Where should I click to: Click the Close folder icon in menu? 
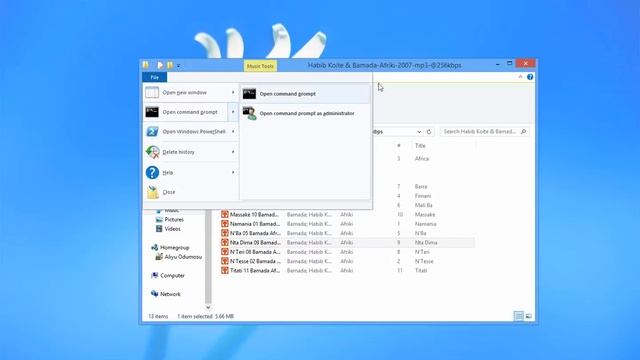click(x=153, y=192)
